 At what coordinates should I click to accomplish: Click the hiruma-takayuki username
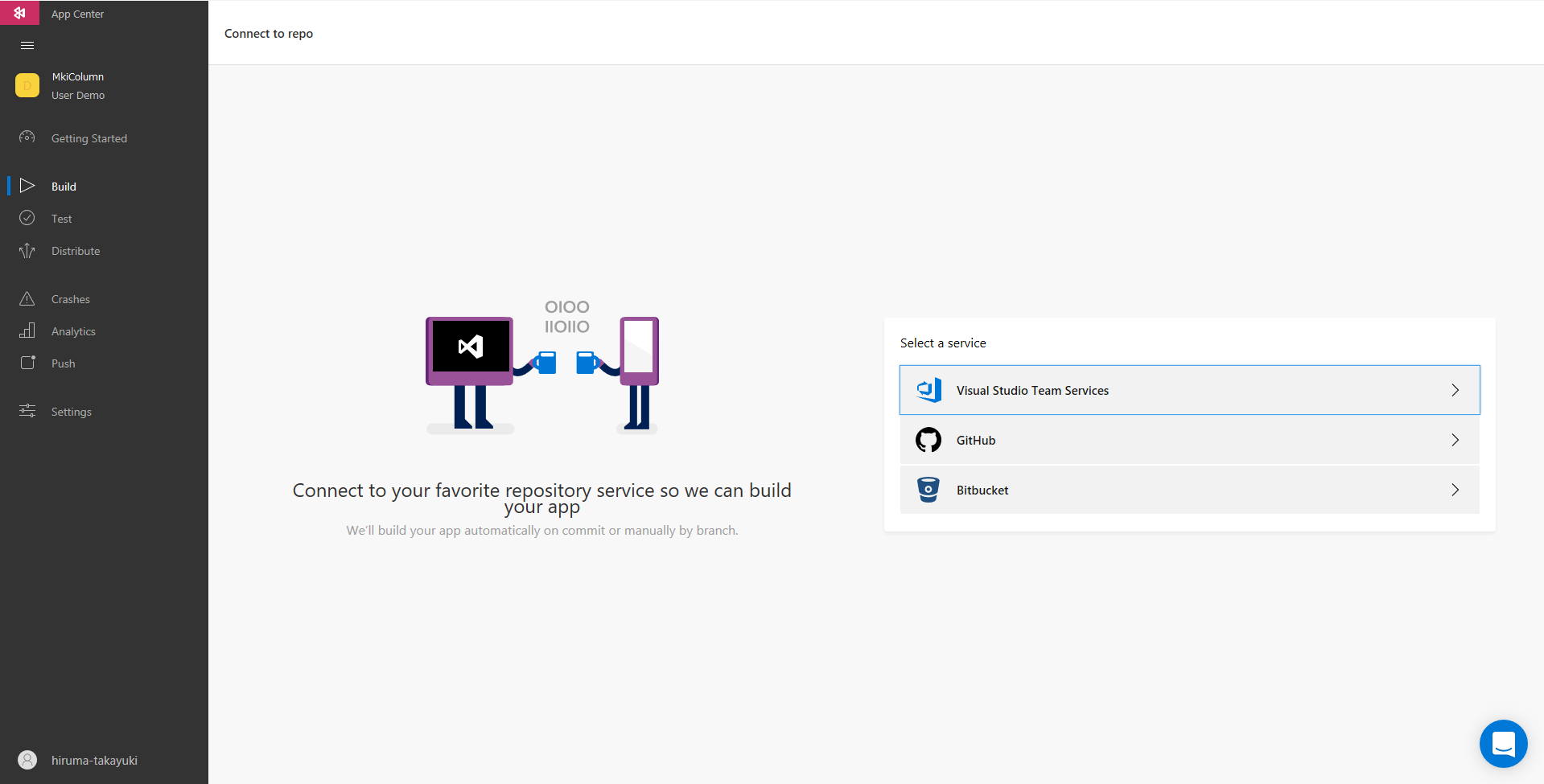(x=94, y=761)
